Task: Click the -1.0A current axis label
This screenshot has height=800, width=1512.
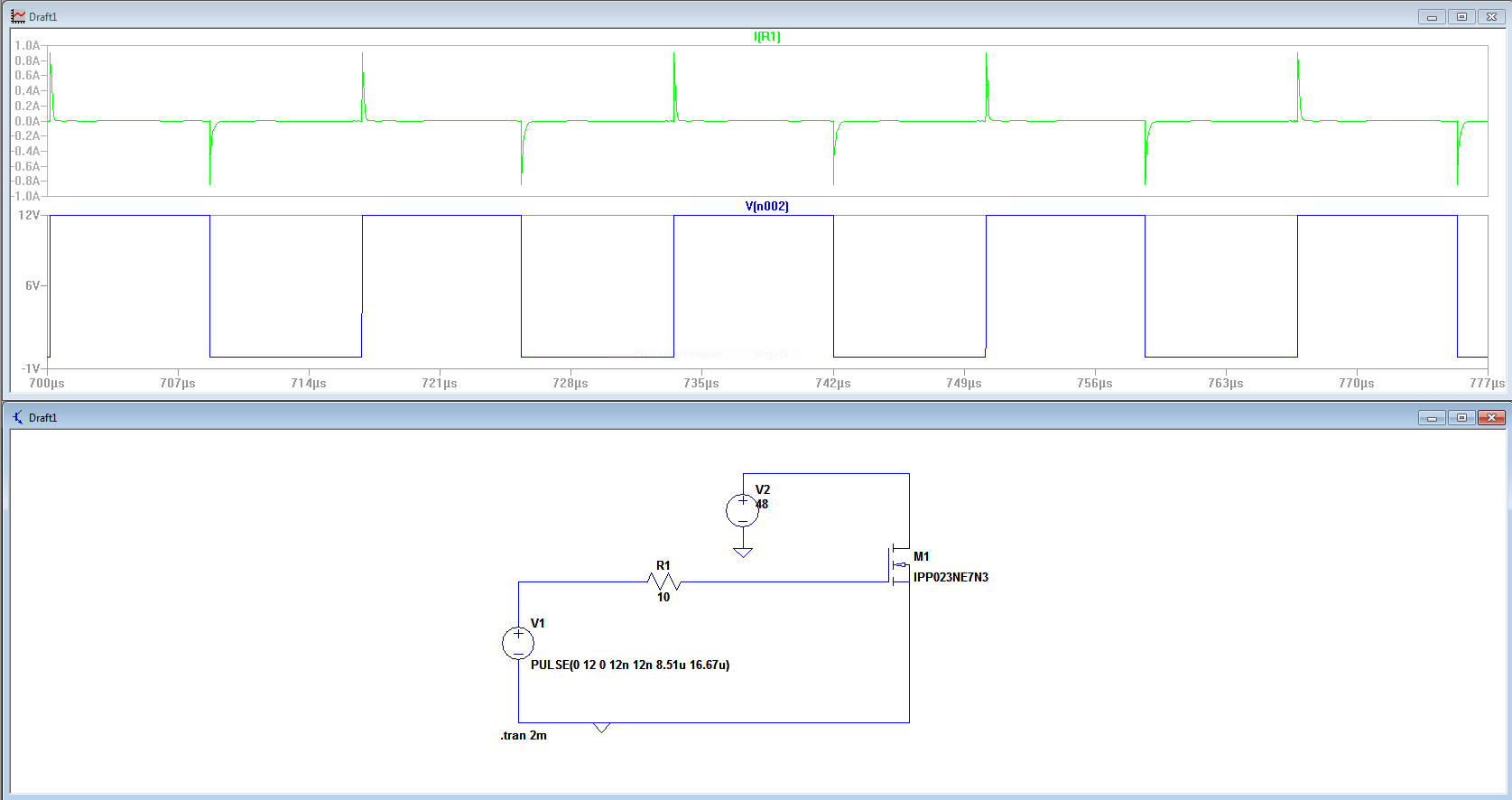Action: point(25,197)
